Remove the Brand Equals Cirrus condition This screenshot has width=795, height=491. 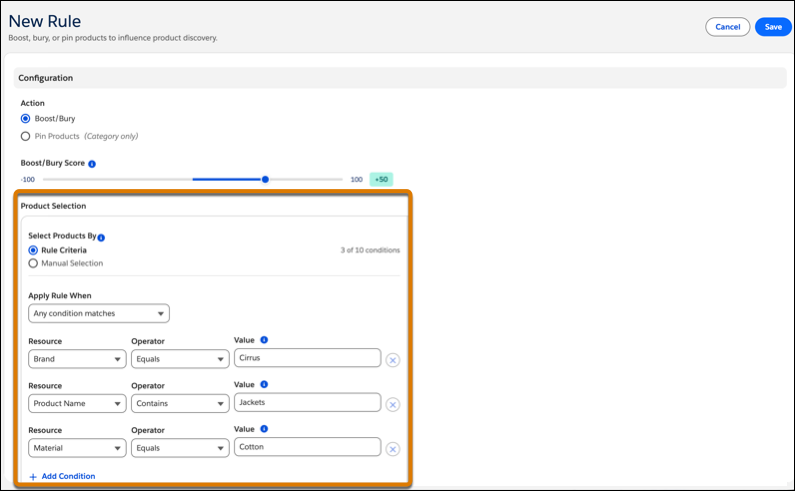tap(392, 360)
